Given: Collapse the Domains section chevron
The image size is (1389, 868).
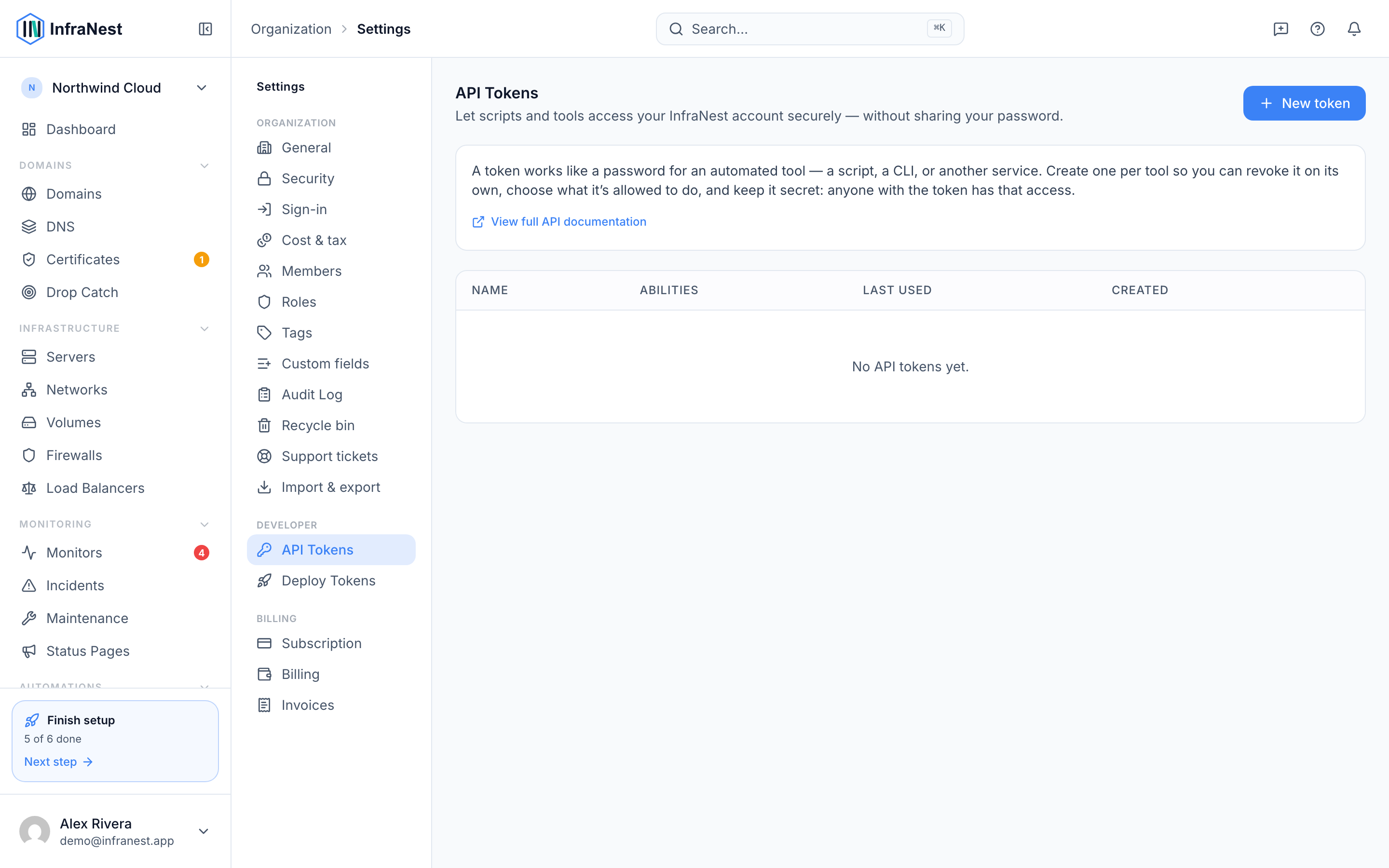Looking at the screenshot, I should (204, 166).
